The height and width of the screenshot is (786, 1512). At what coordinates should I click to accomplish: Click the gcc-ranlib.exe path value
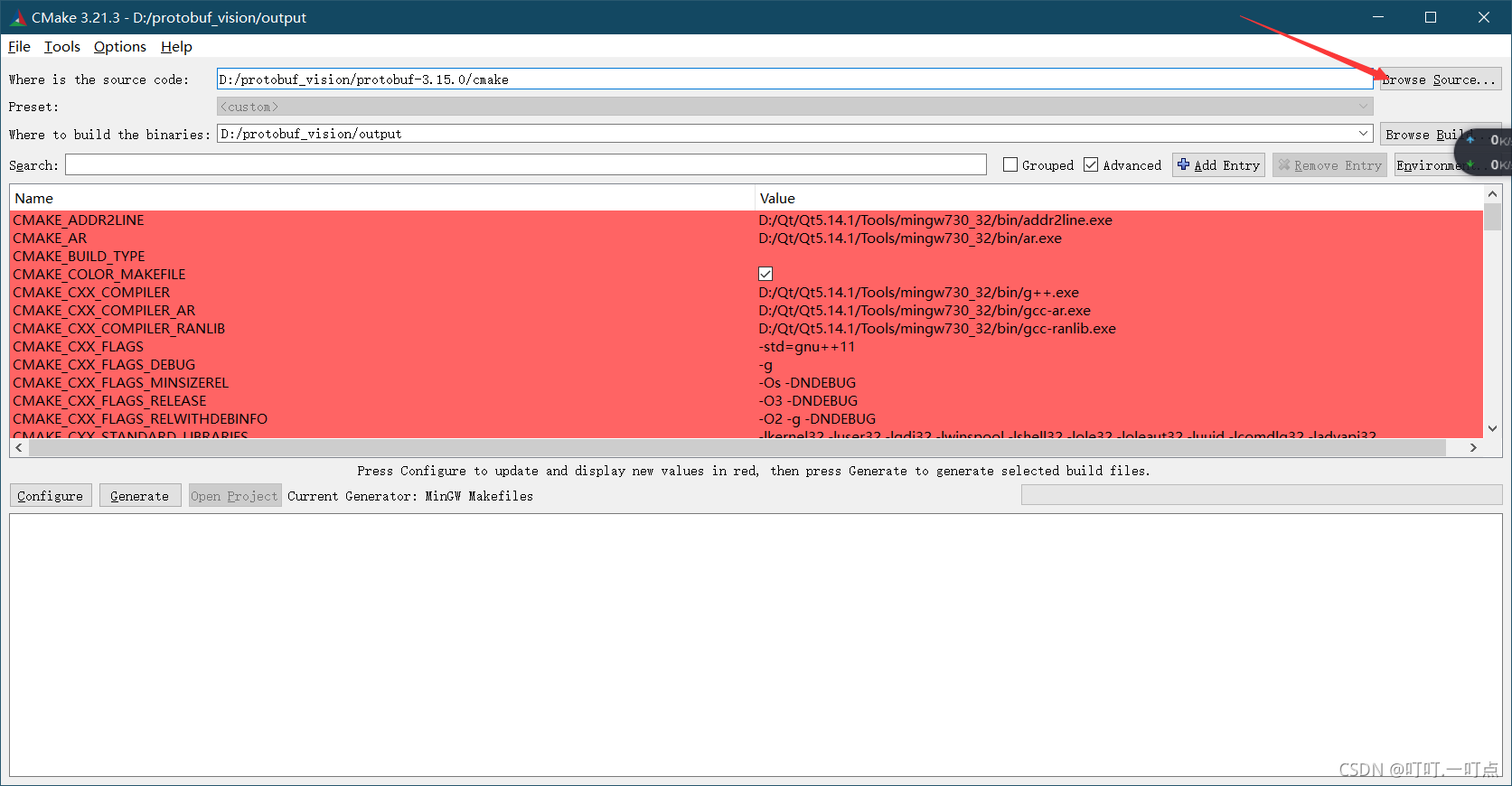[x=937, y=329]
